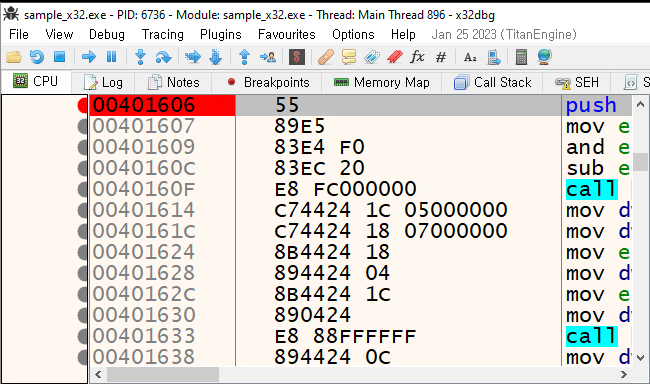Click the horizontal scrollbar thumb
The width and height of the screenshot is (650, 384).
point(163,374)
